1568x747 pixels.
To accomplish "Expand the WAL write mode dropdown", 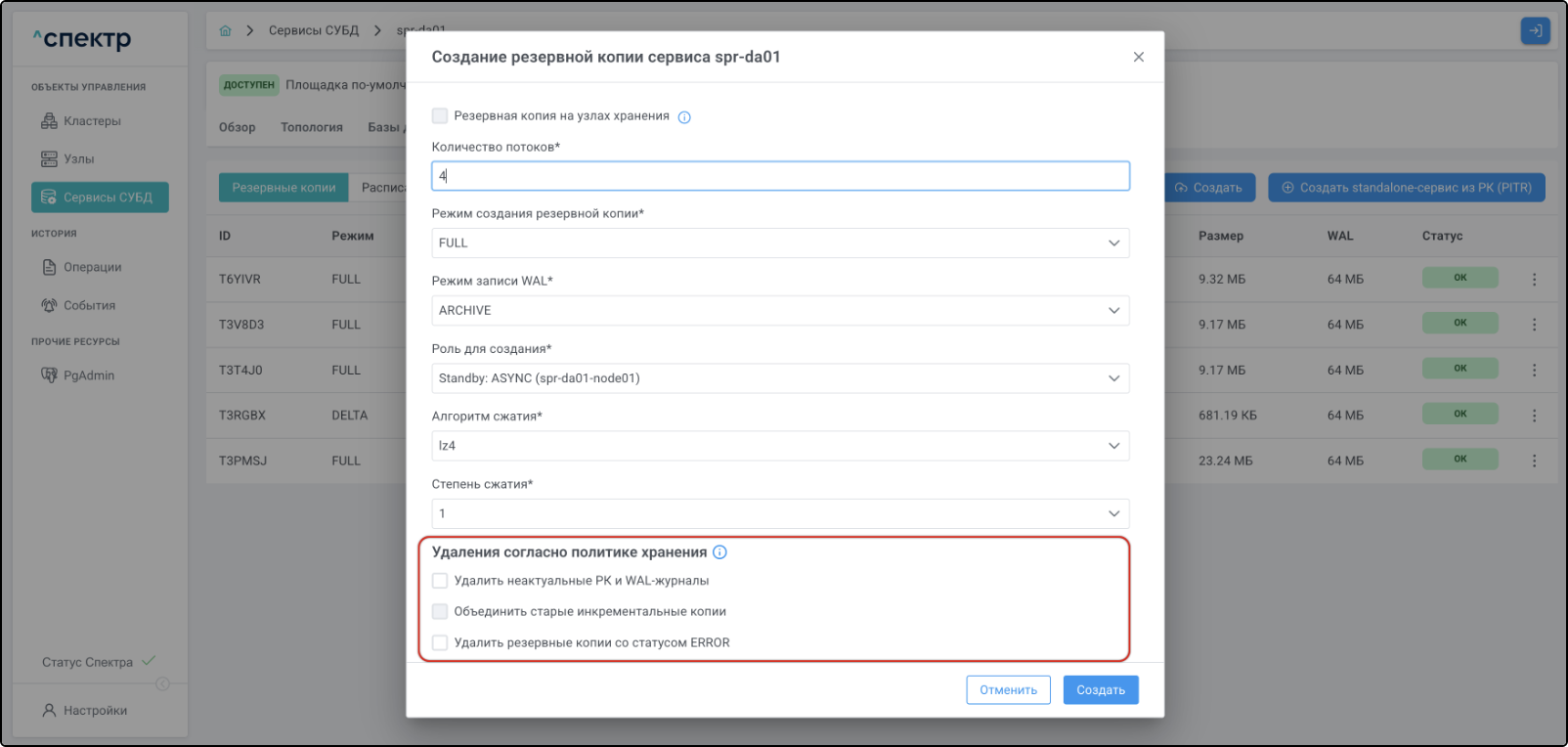I will (780, 311).
